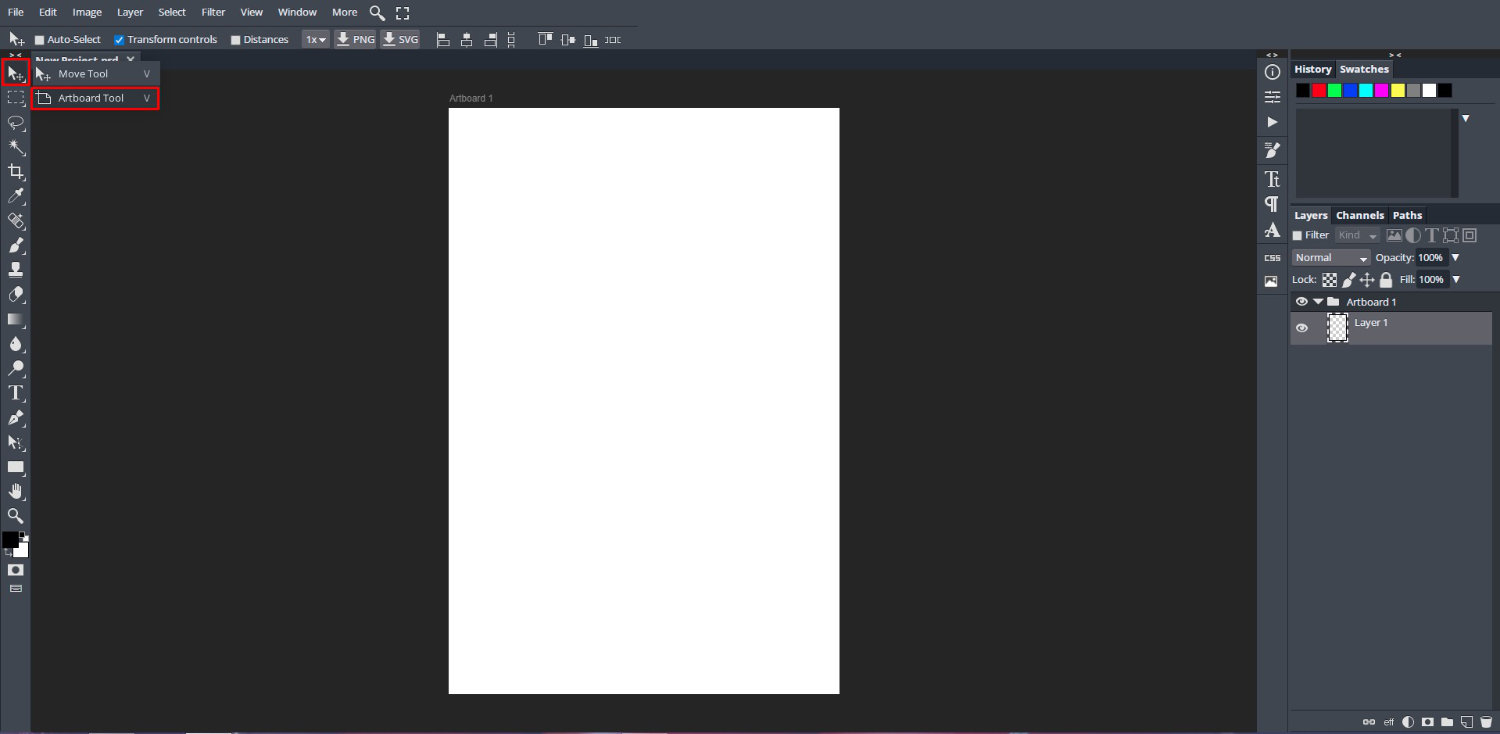Open the Image menu
This screenshot has width=1500, height=734.
(87, 12)
